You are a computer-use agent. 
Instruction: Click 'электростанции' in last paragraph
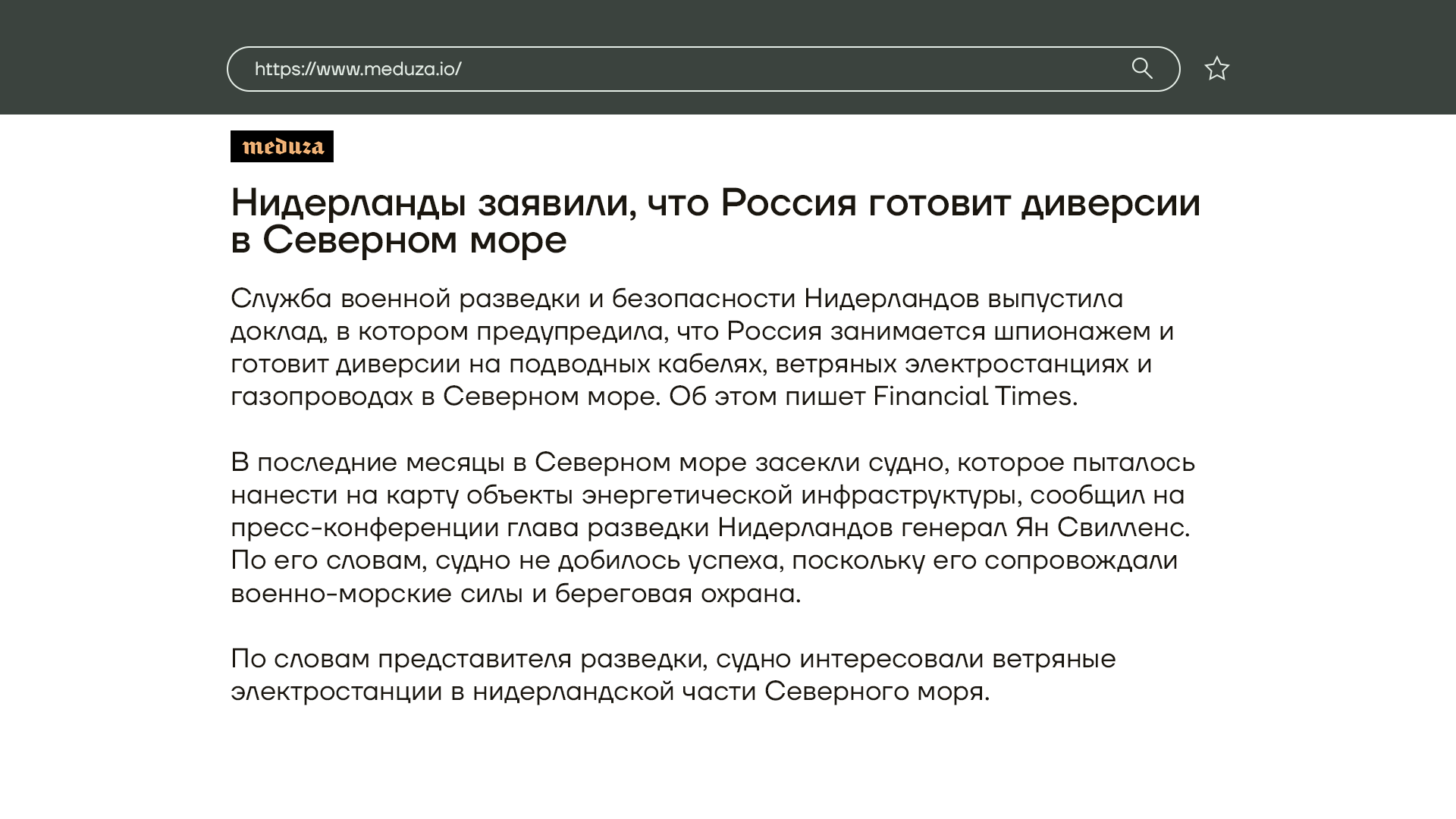(336, 692)
